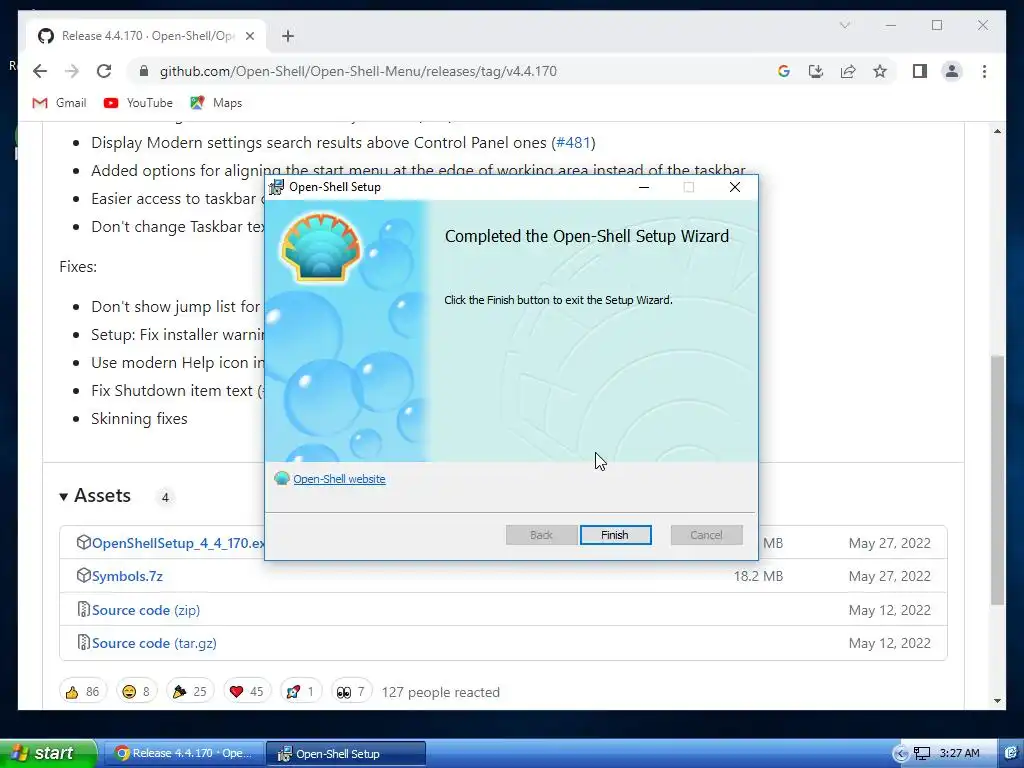
Task: Click the thumbs up reaction 86
Action: [x=82, y=692]
